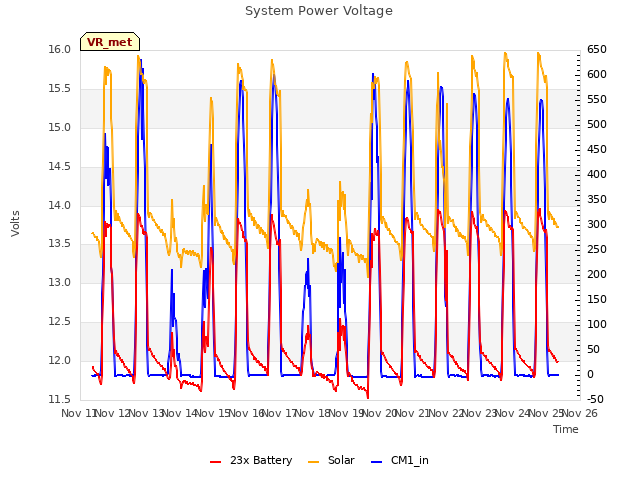Click the System Power Voltage chart title

319,11
